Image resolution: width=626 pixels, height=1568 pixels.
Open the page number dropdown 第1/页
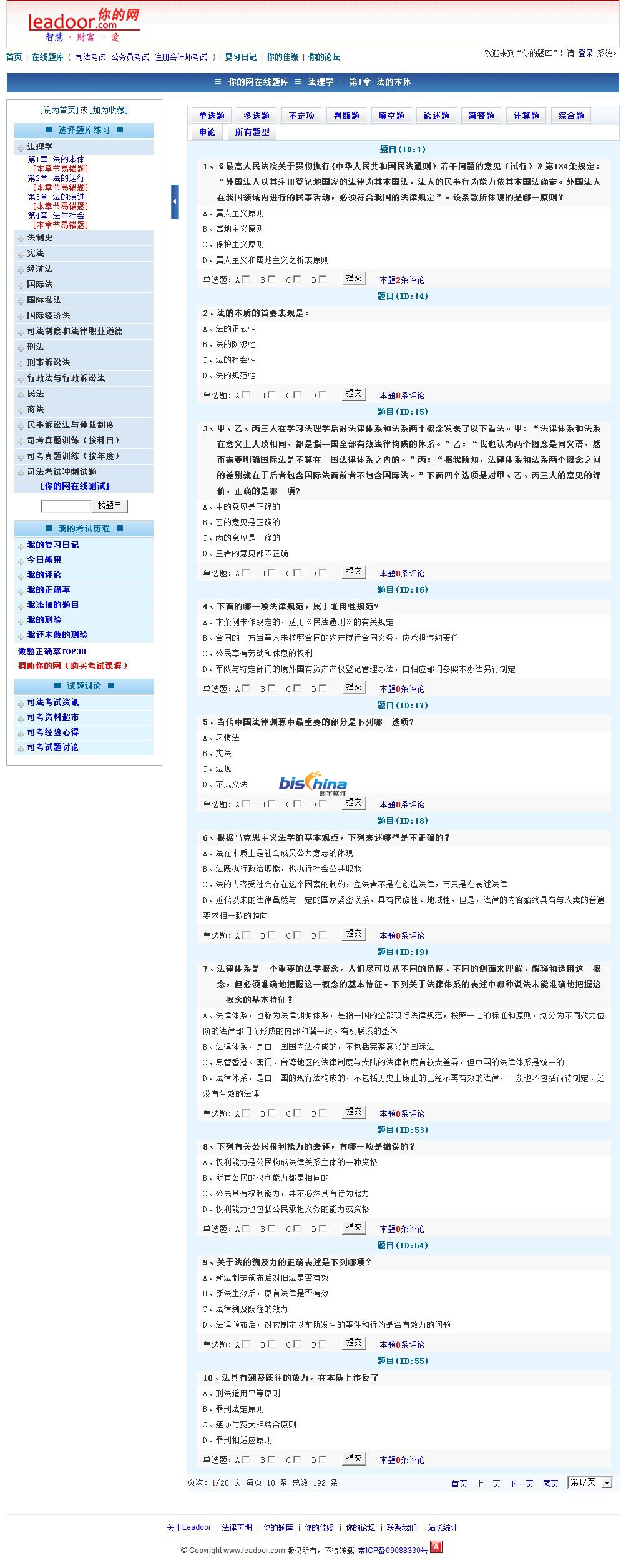pyautogui.click(x=590, y=1482)
